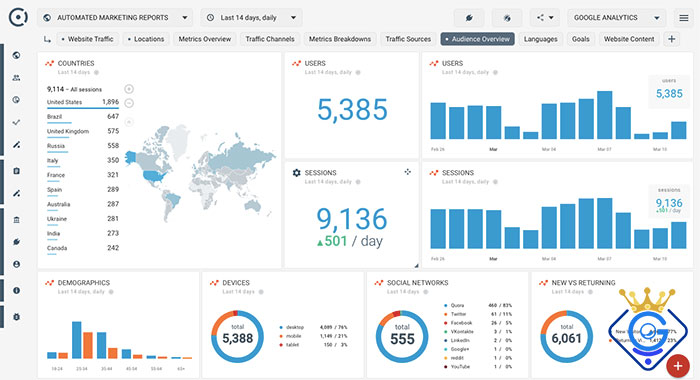Click the mobile legend entry in Devices
The height and width of the screenshot is (380, 700).
313,336
